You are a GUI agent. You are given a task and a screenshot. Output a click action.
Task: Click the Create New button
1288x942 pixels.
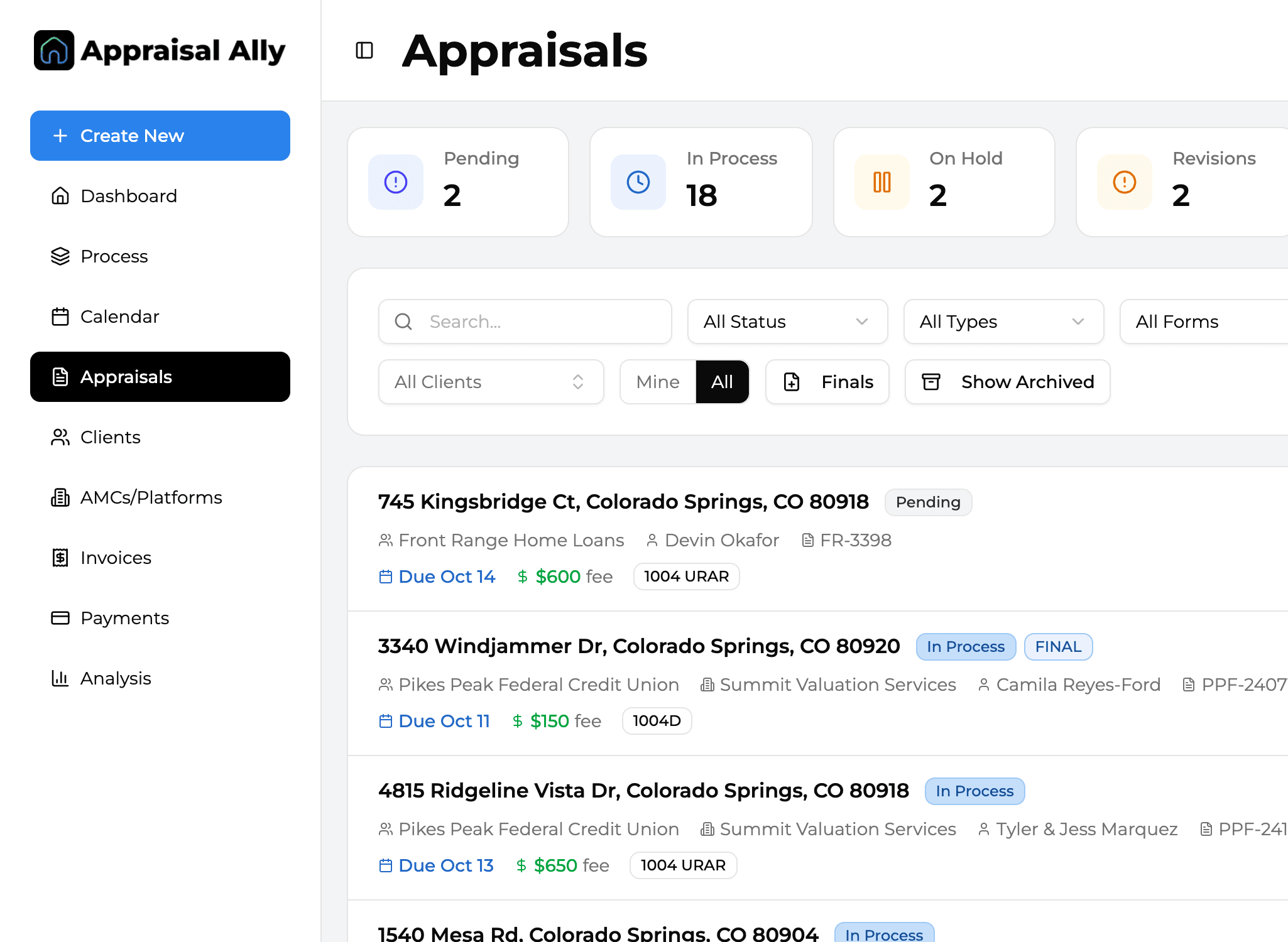pyautogui.click(x=160, y=136)
